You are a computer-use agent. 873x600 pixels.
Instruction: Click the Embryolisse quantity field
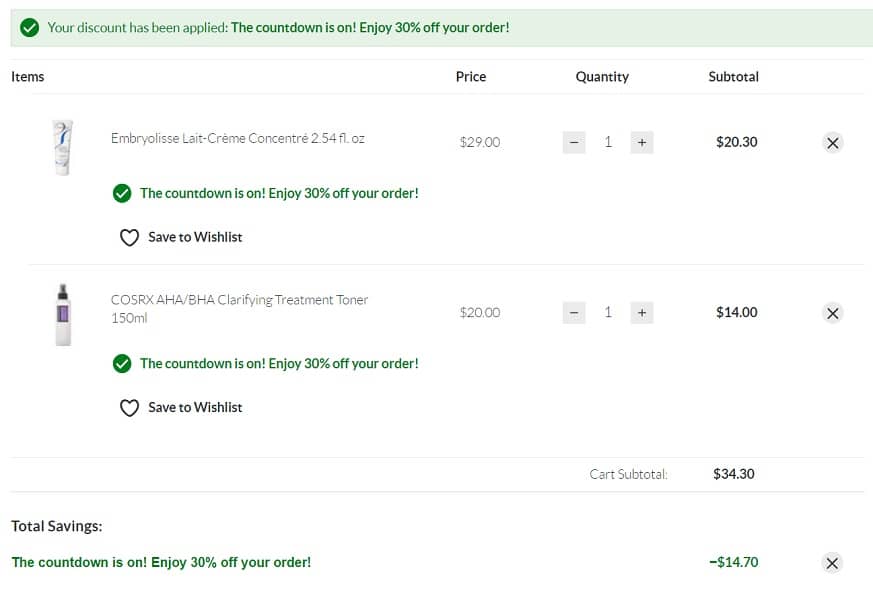pyautogui.click(x=608, y=142)
